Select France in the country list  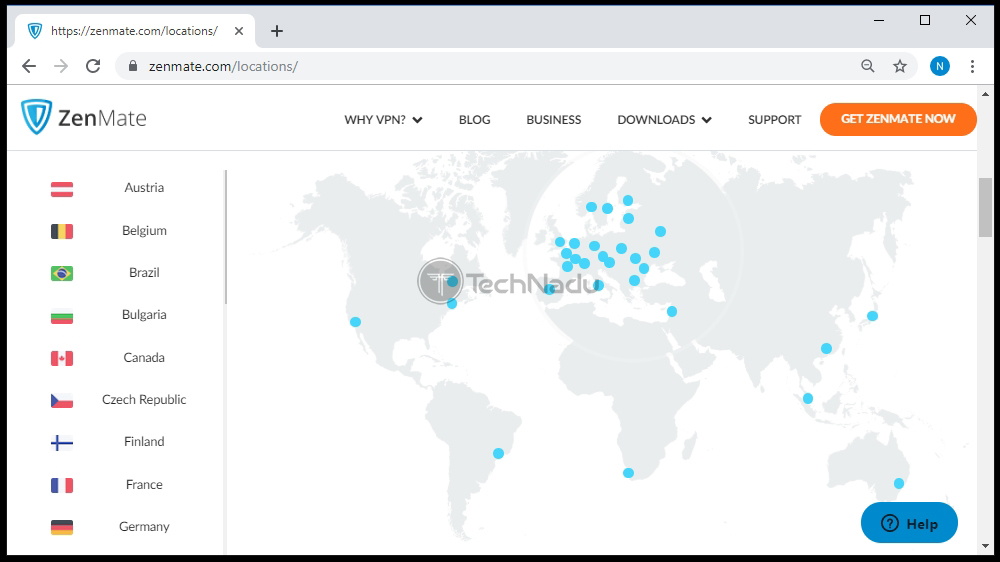(x=144, y=484)
